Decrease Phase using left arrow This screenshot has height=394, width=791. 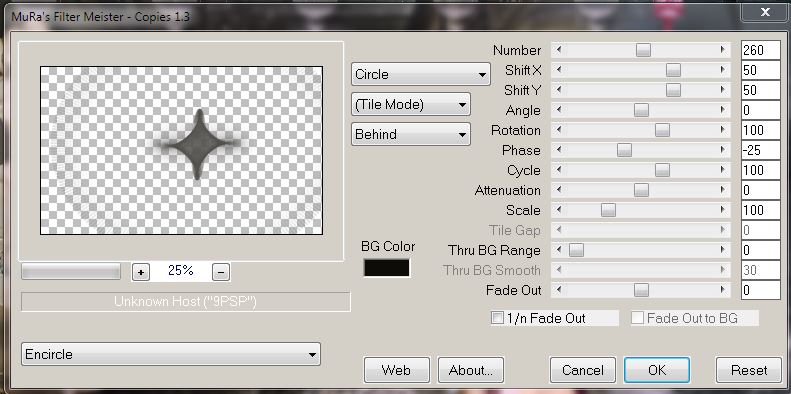pos(559,150)
